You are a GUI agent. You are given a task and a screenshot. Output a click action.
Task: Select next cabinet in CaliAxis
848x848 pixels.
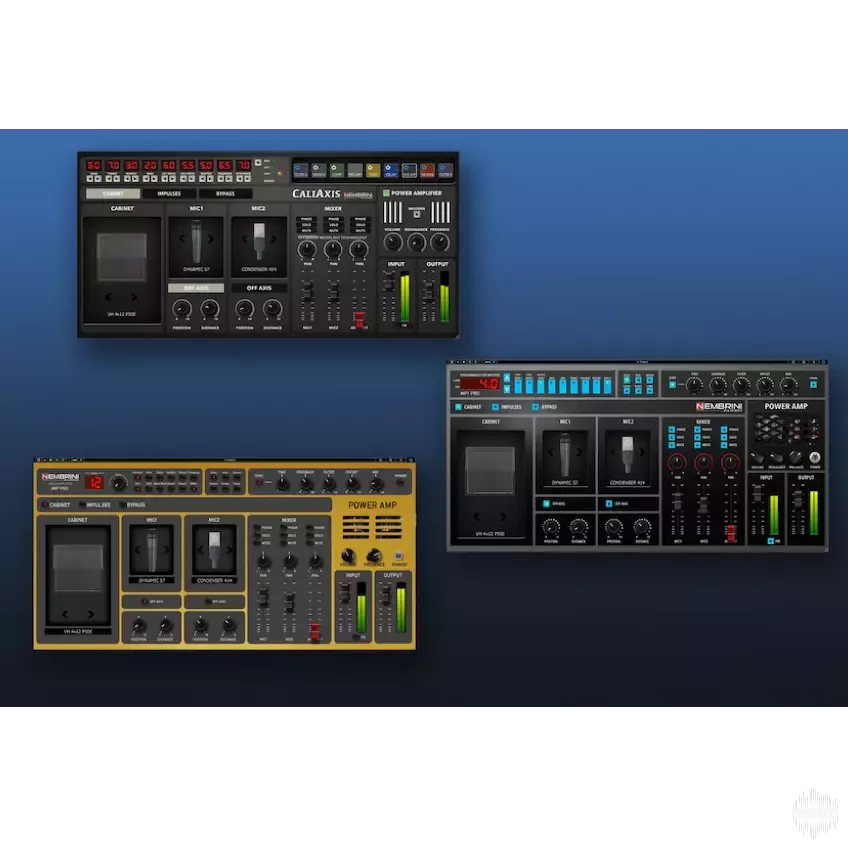[134, 297]
